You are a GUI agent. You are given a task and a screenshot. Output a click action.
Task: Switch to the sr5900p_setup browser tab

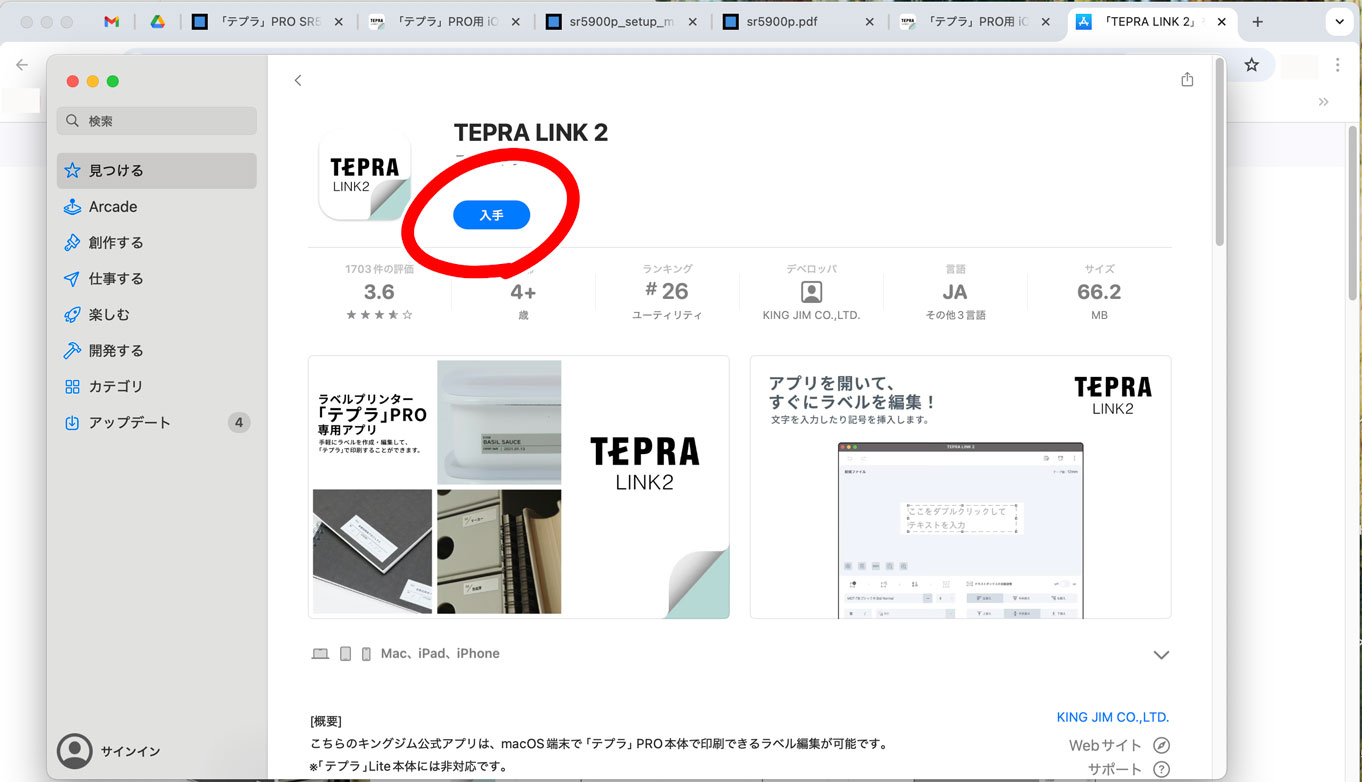[x=623, y=22]
